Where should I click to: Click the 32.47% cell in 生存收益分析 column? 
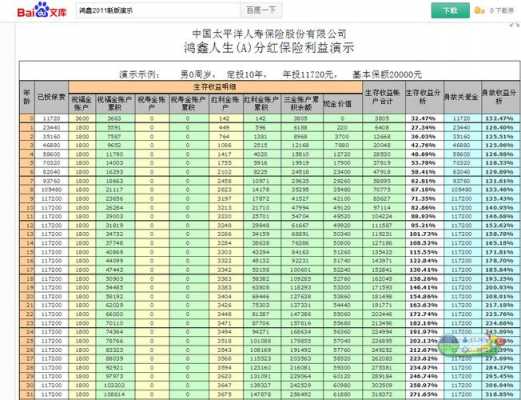[x=424, y=118]
